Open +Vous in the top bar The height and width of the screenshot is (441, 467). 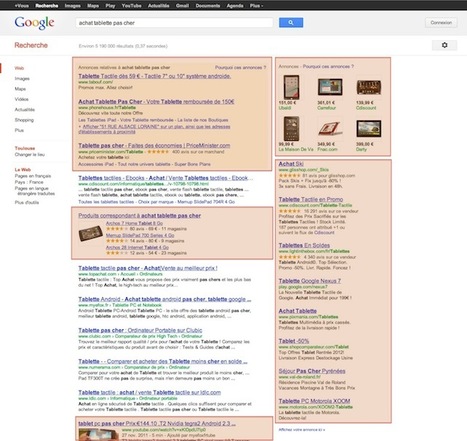(22, 6)
